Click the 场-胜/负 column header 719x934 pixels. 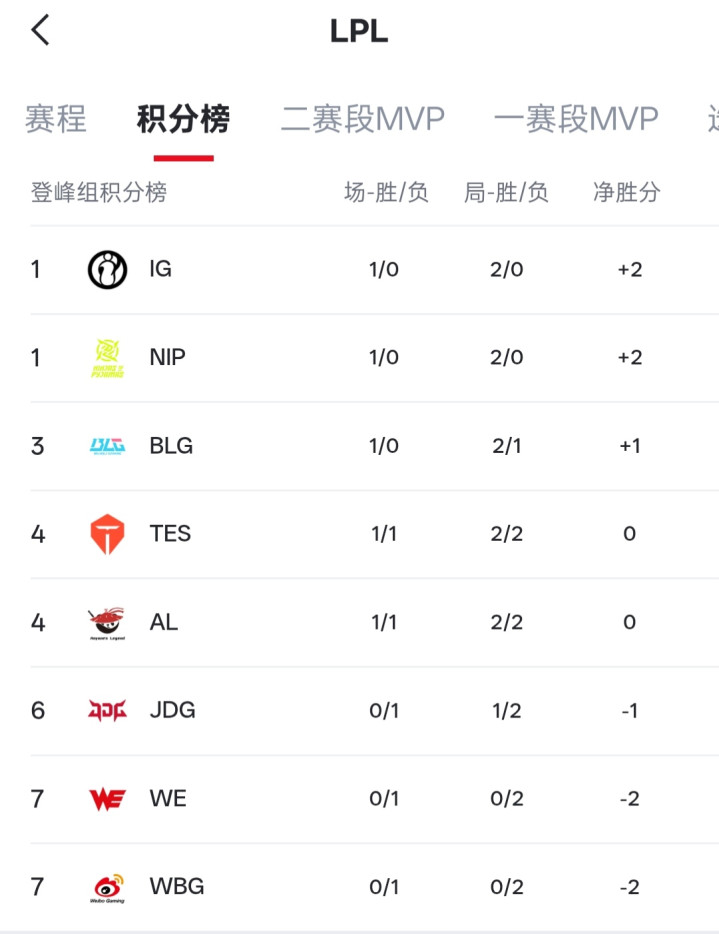pyautogui.click(x=386, y=193)
